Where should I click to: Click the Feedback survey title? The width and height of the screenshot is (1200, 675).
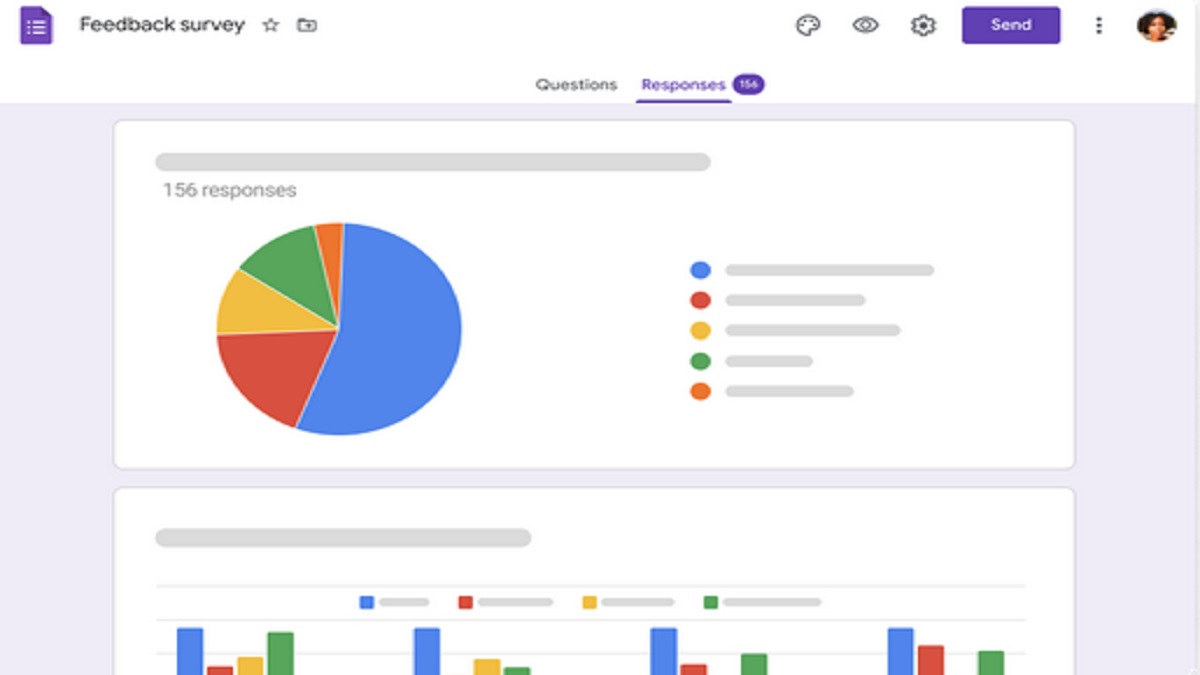162,26
